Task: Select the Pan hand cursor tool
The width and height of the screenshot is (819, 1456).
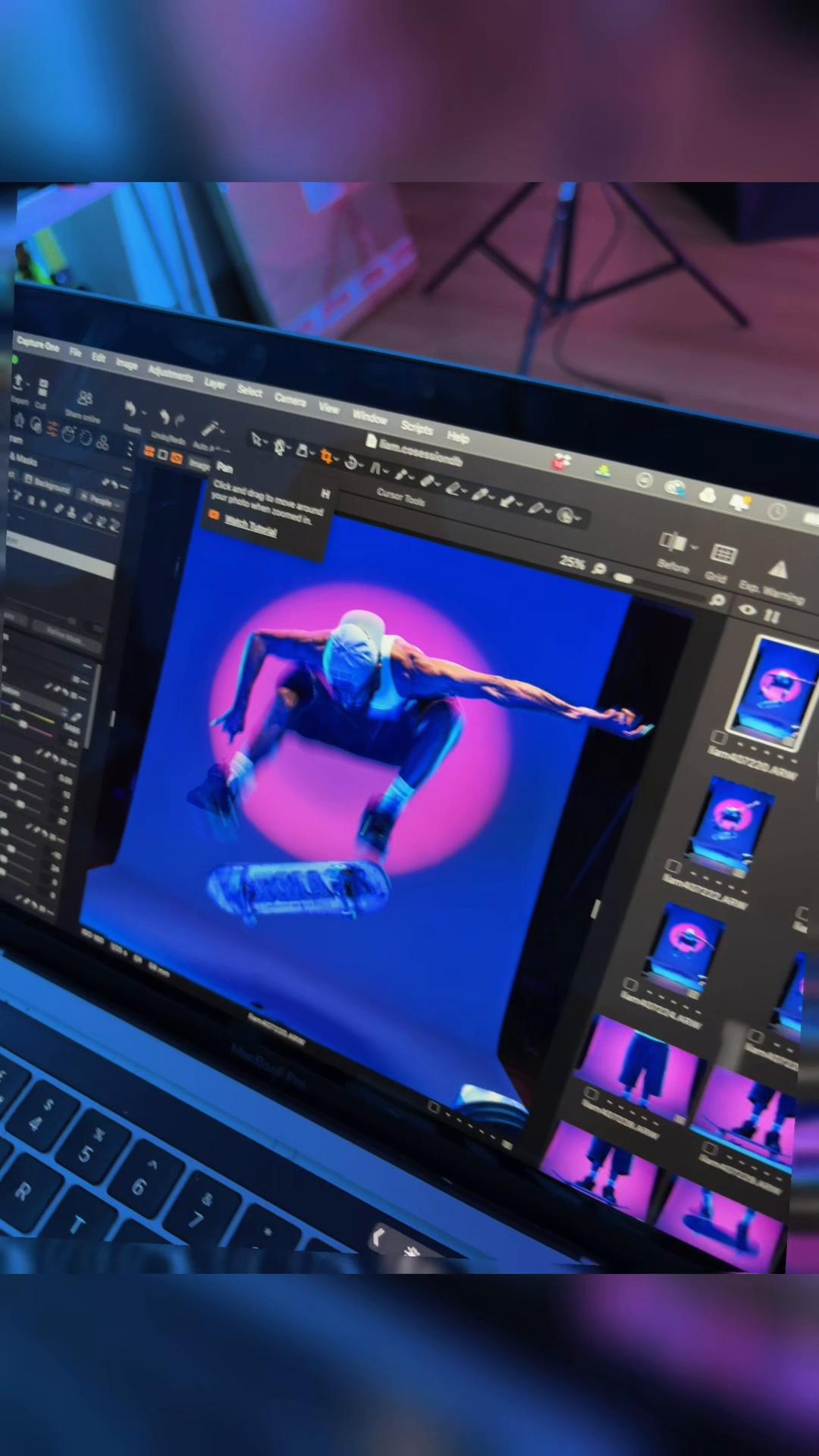Action: 278,447
